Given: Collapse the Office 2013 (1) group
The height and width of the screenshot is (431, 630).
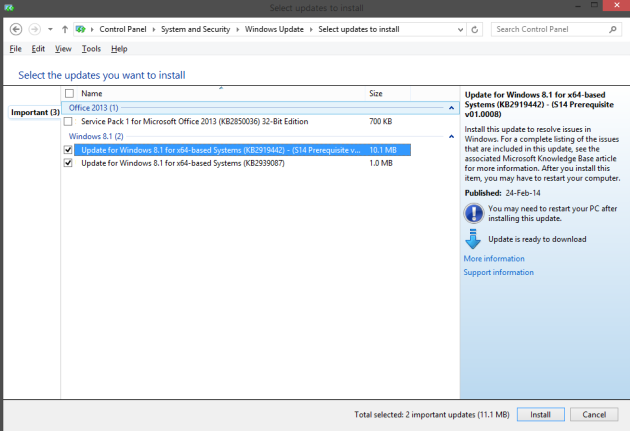Looking at the screenshot, I should click(x=451, y=108).
